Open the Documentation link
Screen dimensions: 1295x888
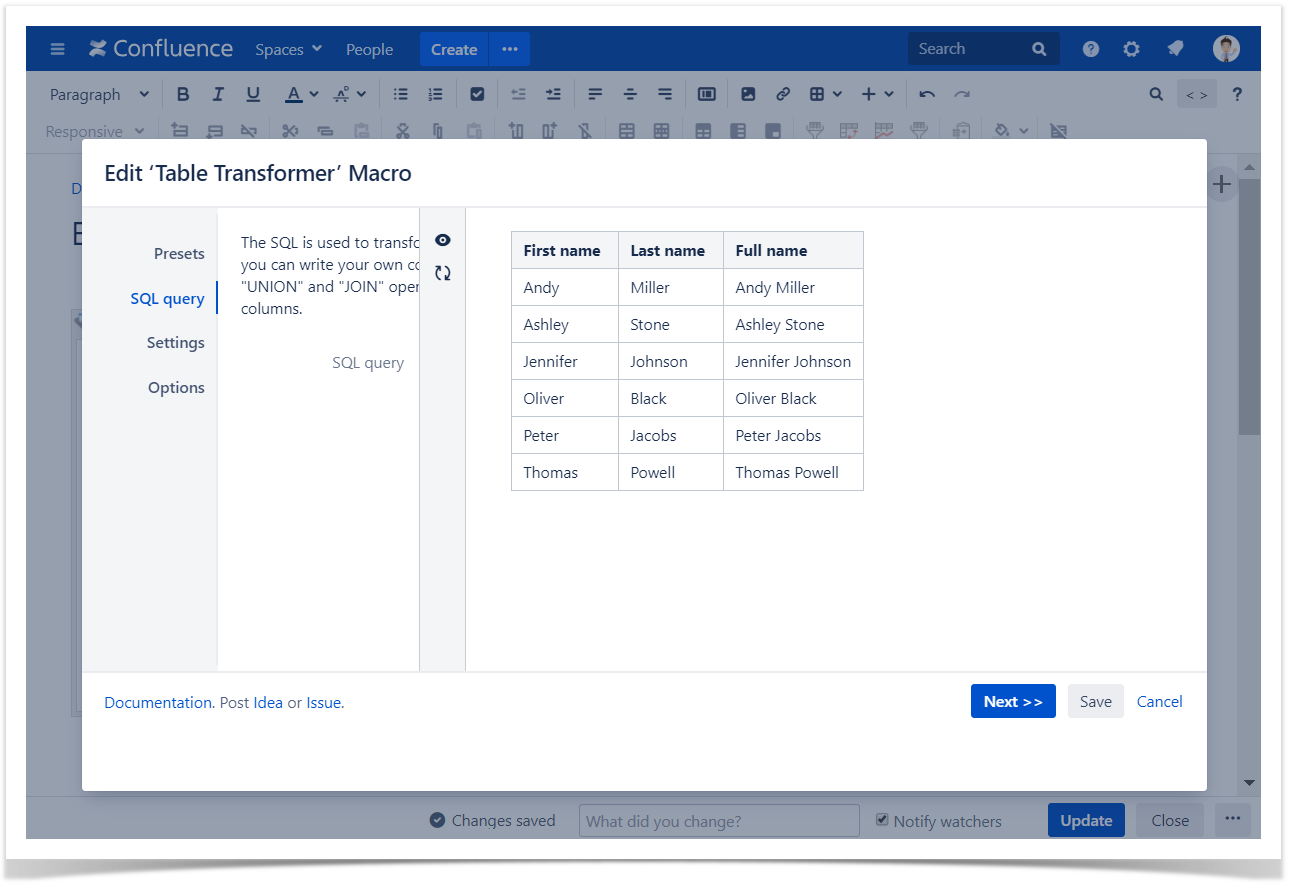(x=157, y=703)
